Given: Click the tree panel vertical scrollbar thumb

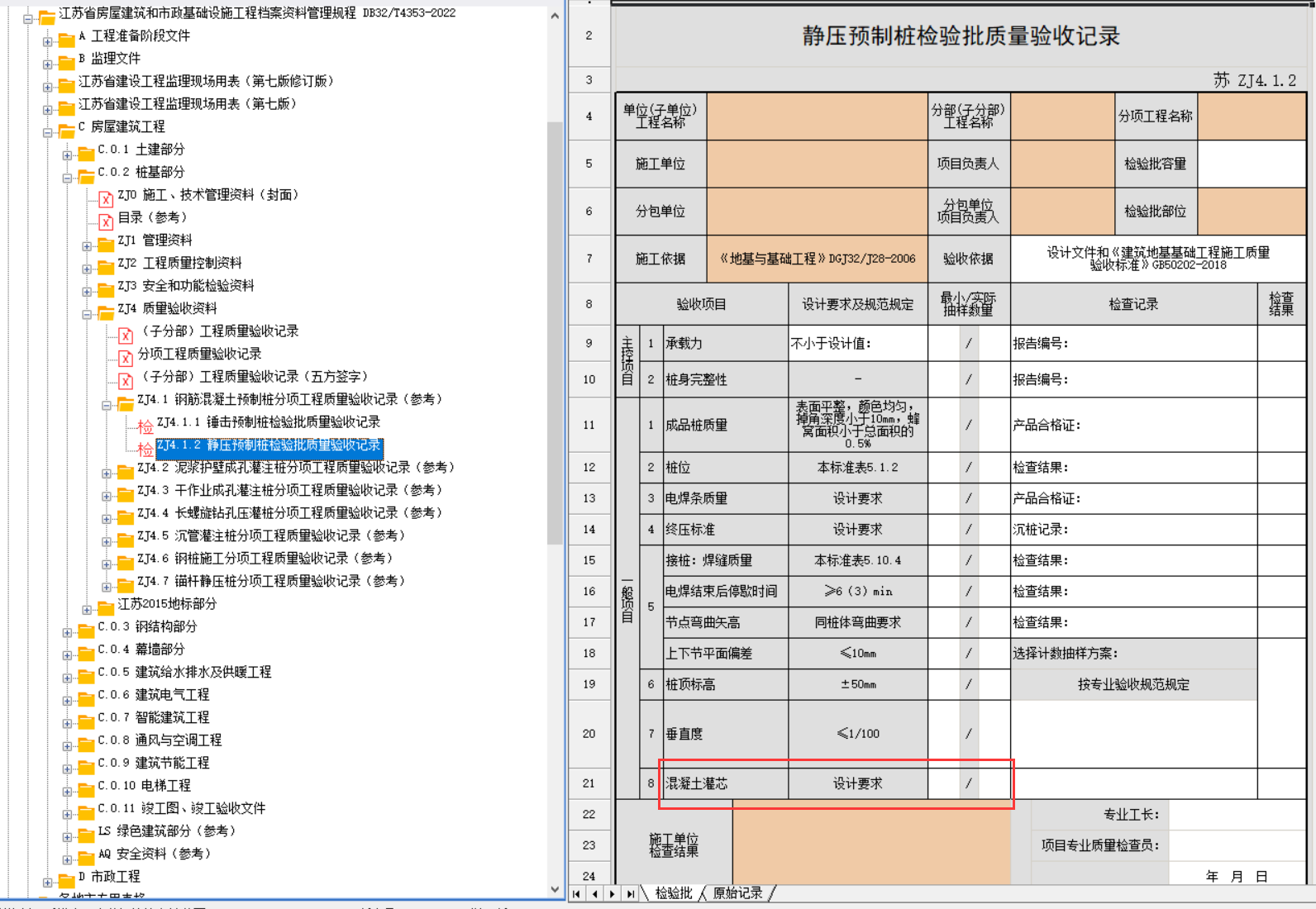Looking at the screenshot, I should point(555,333).
